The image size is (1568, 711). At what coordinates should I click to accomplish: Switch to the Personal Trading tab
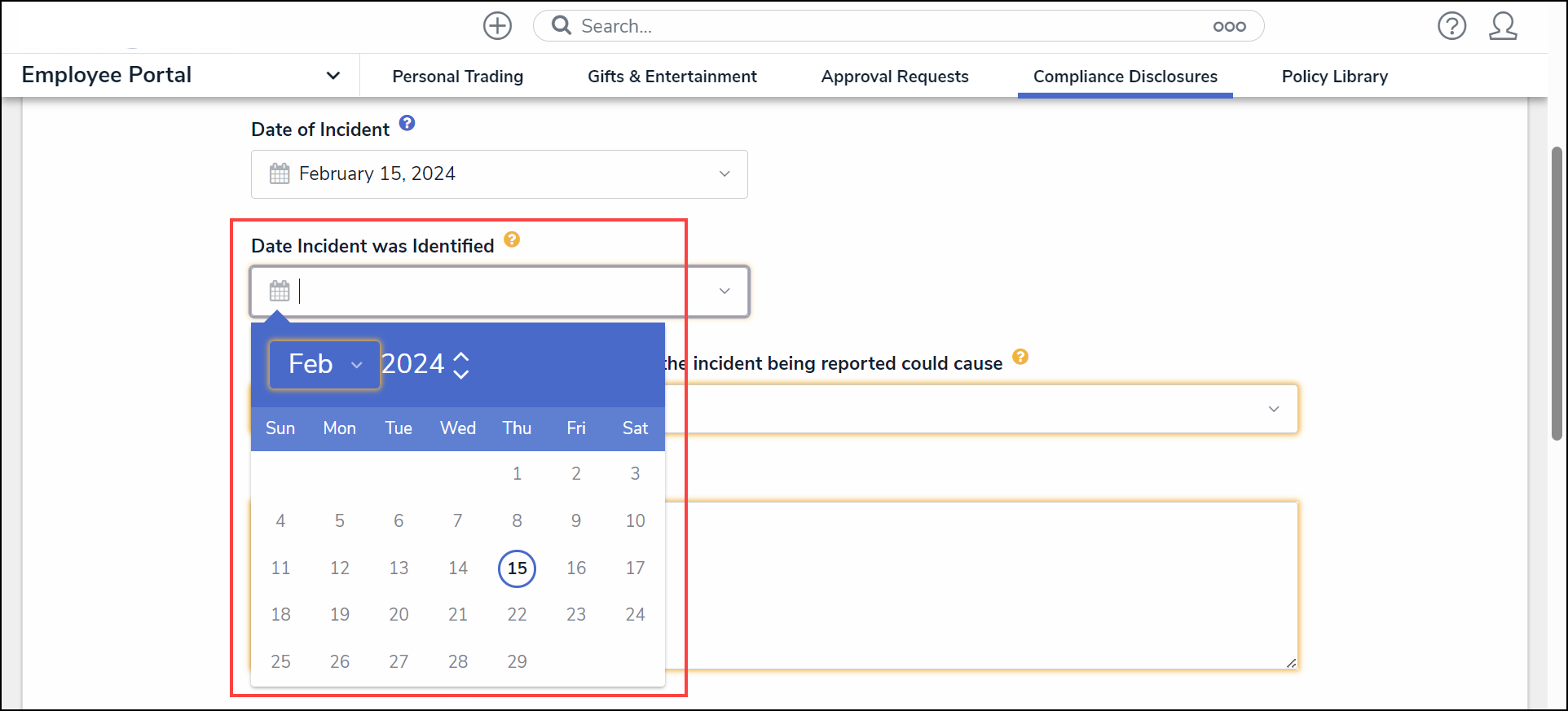pyautogui.click(x=457, y=77)
